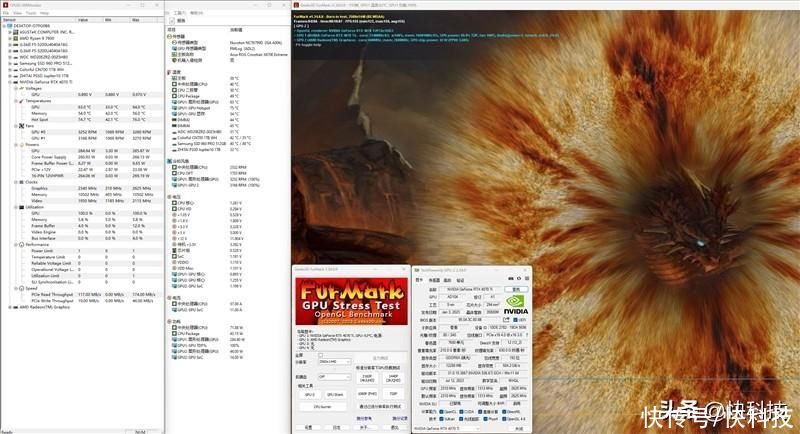Screen dimensions: 800x434
Task: Toggle the Vulkan checkbox in GPU-Z
Action: click(443, 419)
